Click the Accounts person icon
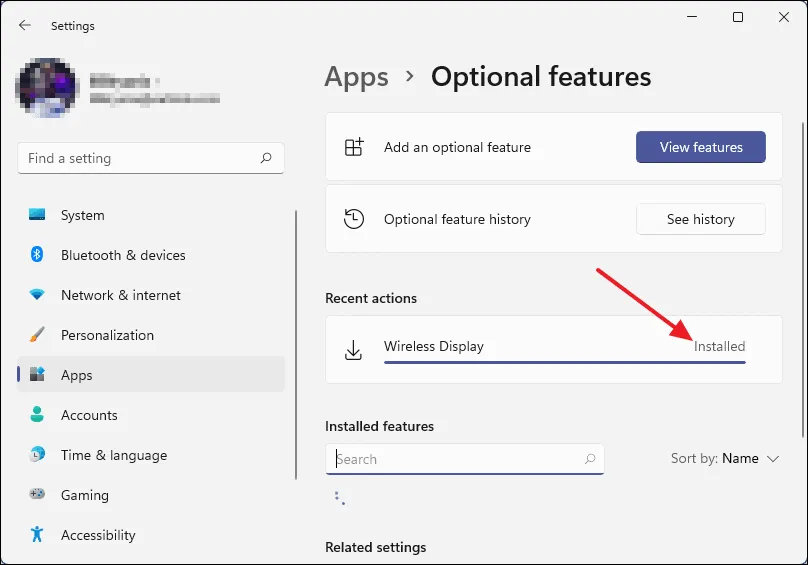The image size is (808, 565). tap(37, 415)
